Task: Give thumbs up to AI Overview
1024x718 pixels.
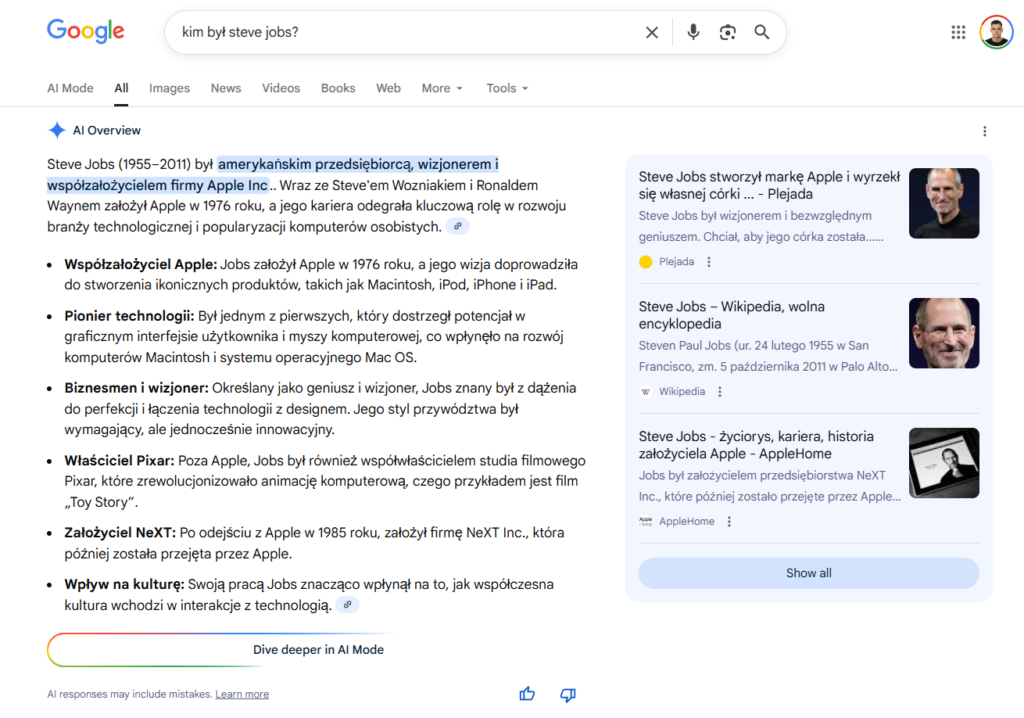Action: tap(527, 694)
